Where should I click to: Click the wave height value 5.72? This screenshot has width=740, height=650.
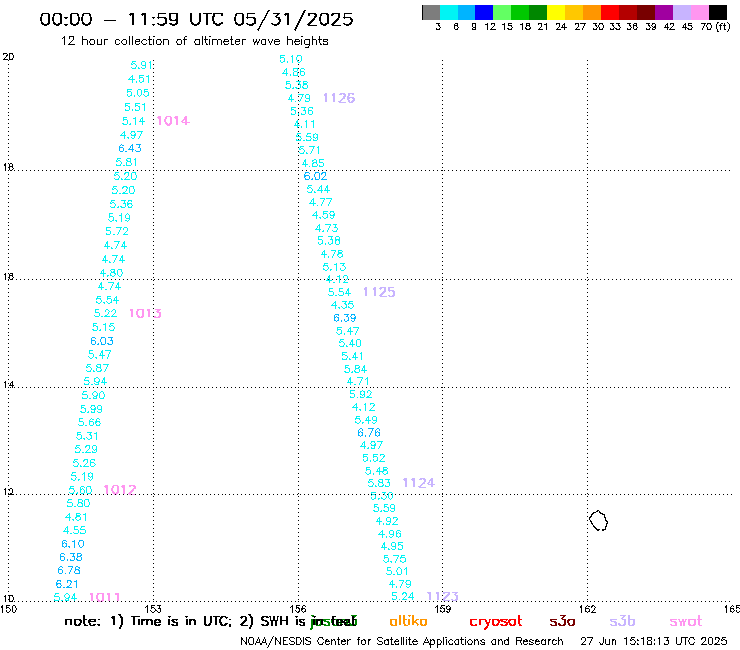[117, 231]
